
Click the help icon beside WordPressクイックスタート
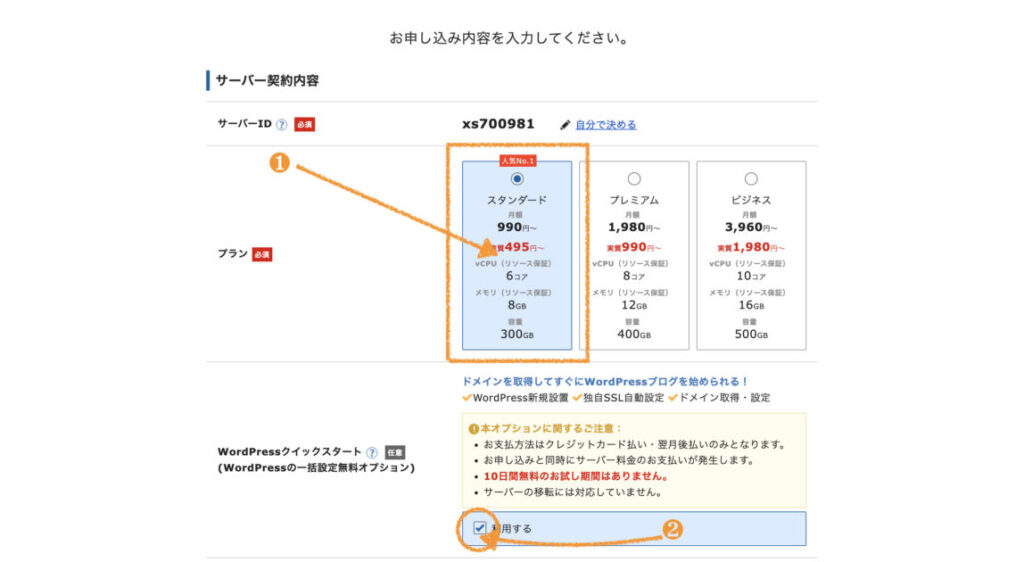(x=372, y=452)
